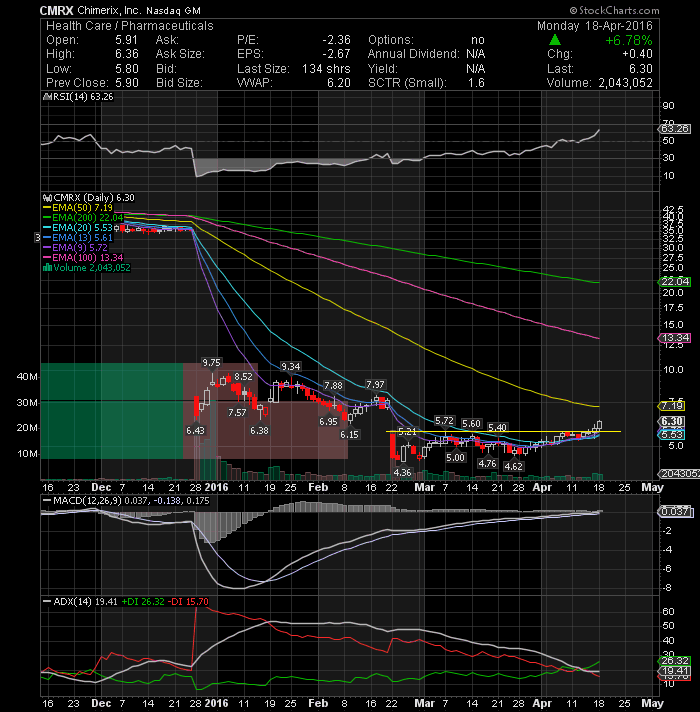Click the Chimerix, Inc. company name
Screen dimensions: 700x712
pyautogui.click(x=109, y=10)
